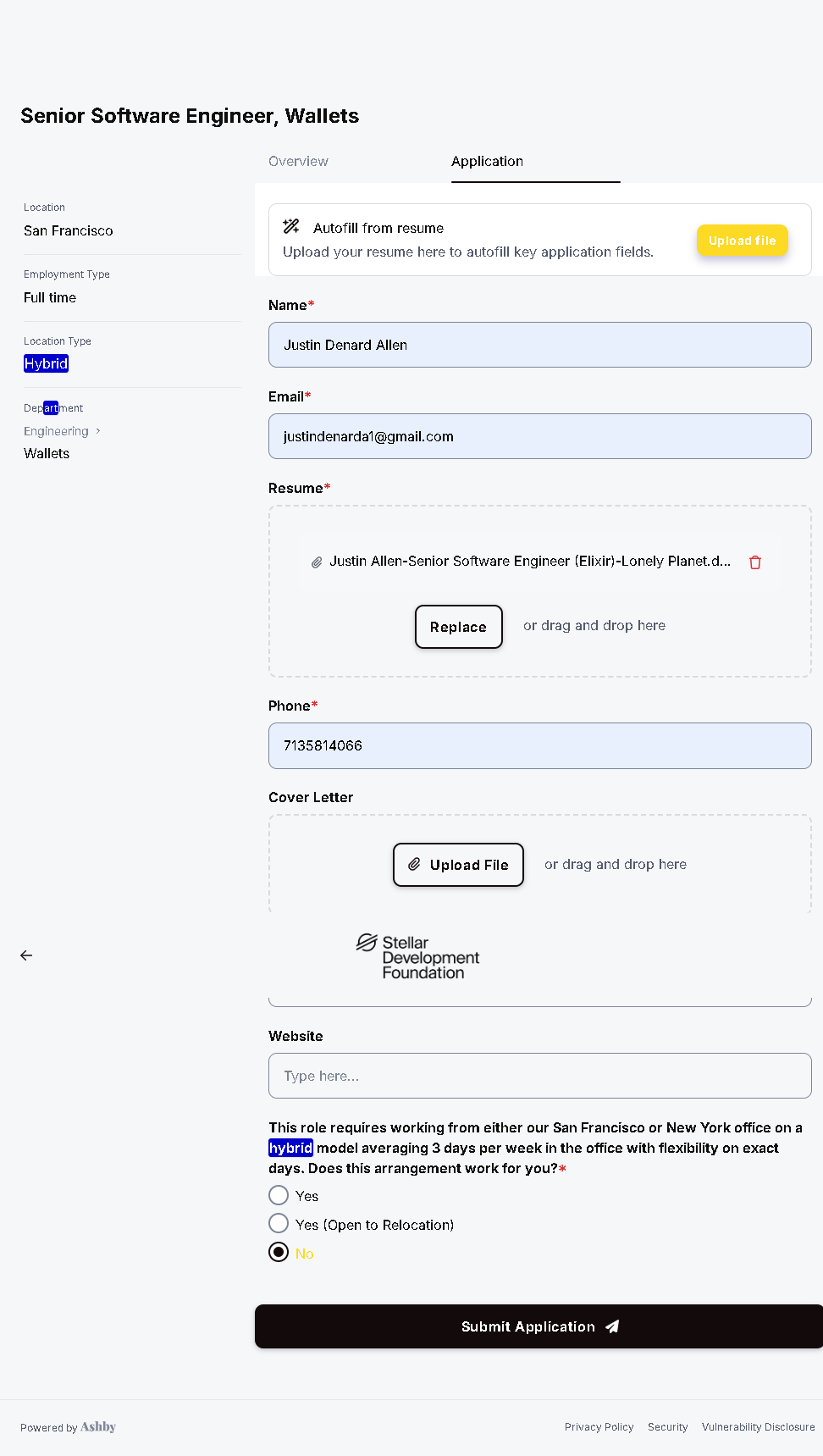Click the red trash icon to delete resume
This screenshot has width=823, height=1456.
(755, 562)
